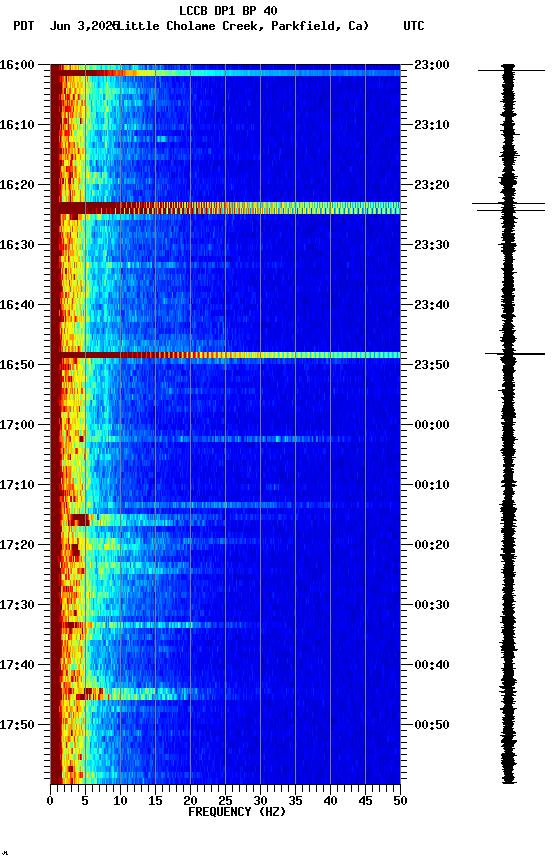The width and height of the screenshot is (552, 864).
Task: Click the '00:00' UTC time label
Action: (432, 425)
